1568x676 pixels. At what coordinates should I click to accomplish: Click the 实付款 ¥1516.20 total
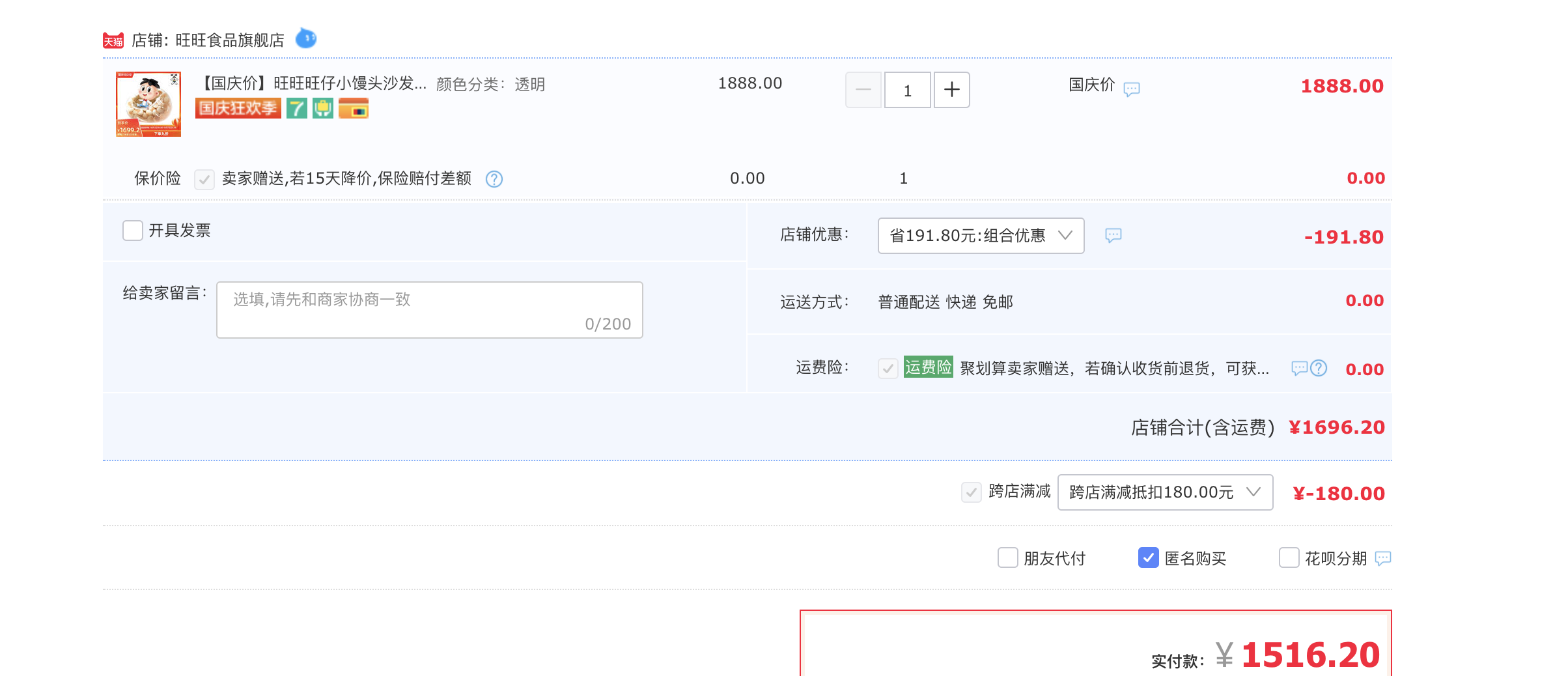click(1298, 655)
